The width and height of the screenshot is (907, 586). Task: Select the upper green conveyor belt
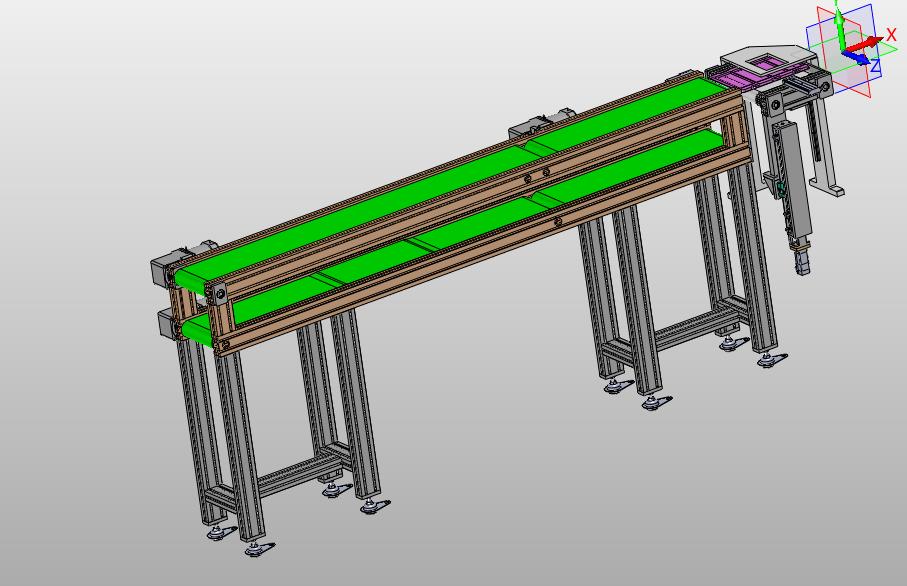point(451,182)
